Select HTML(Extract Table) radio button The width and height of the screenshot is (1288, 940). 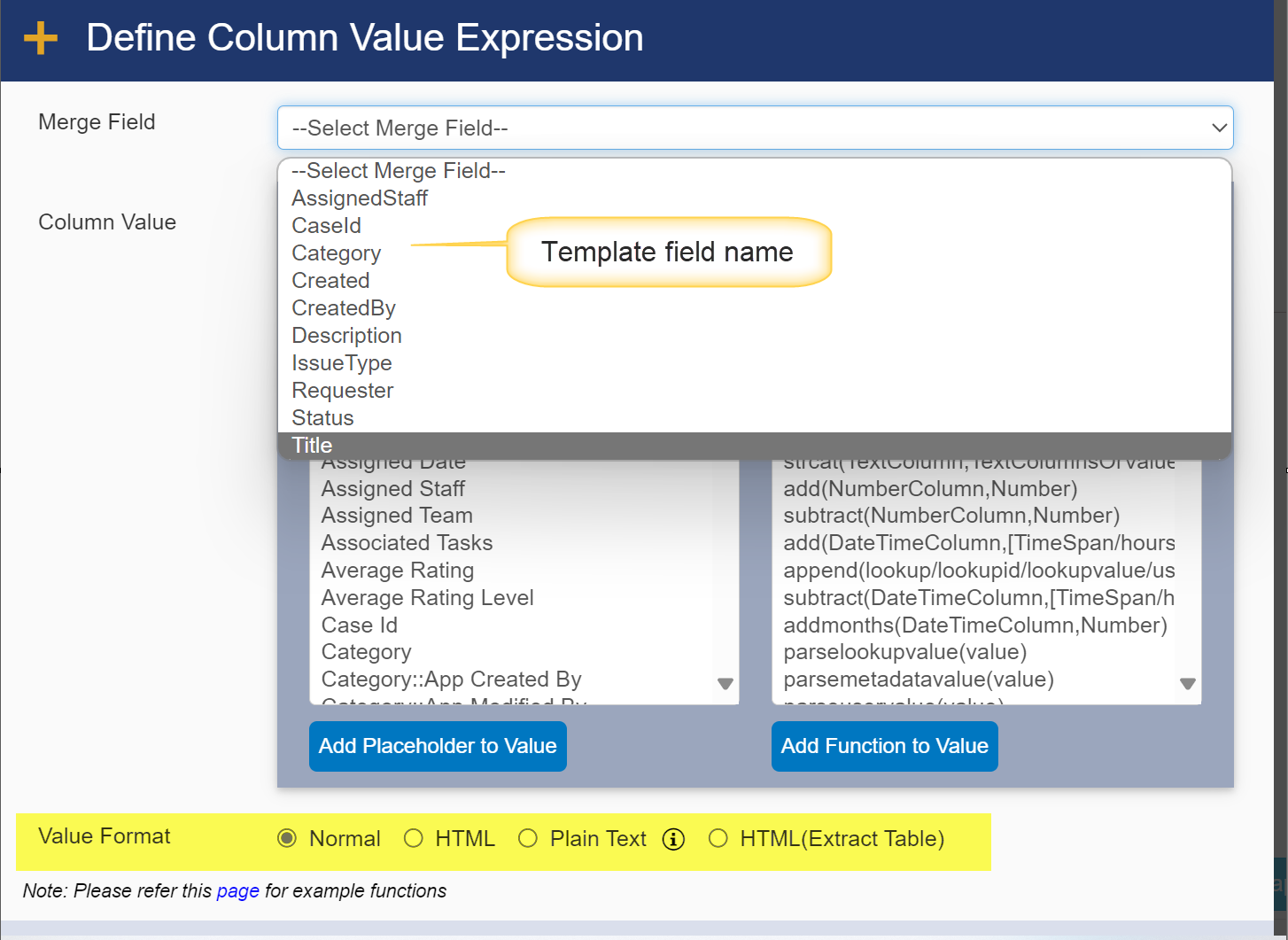point(718,838)
